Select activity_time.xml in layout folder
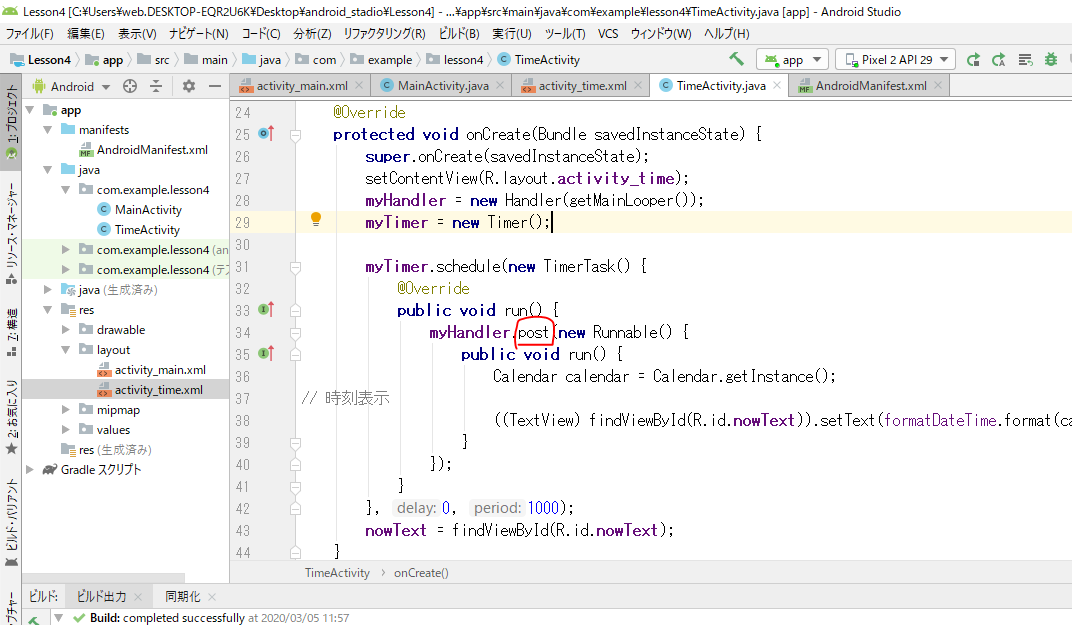1072x625 pixels. (158, 390)
